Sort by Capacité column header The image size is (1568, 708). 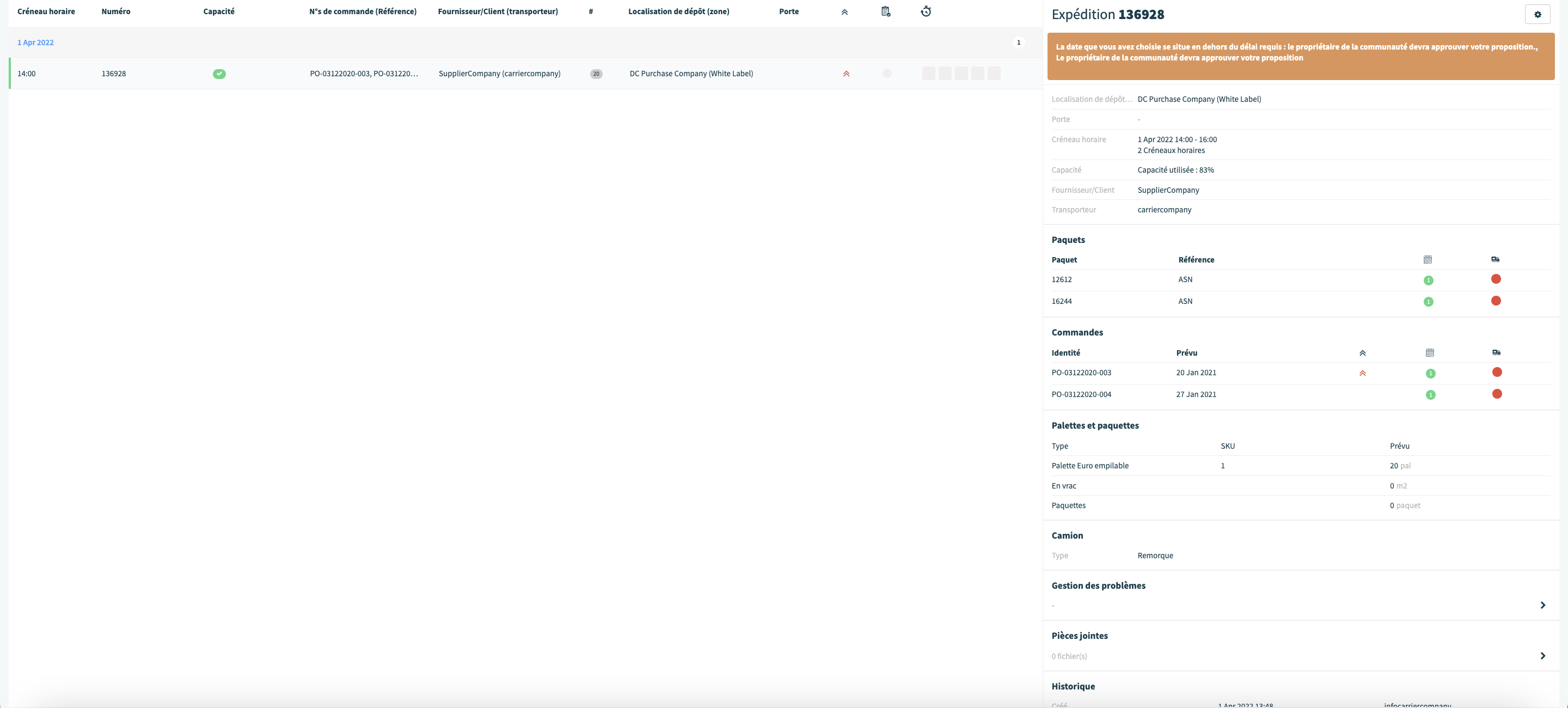tap(218, 11)
